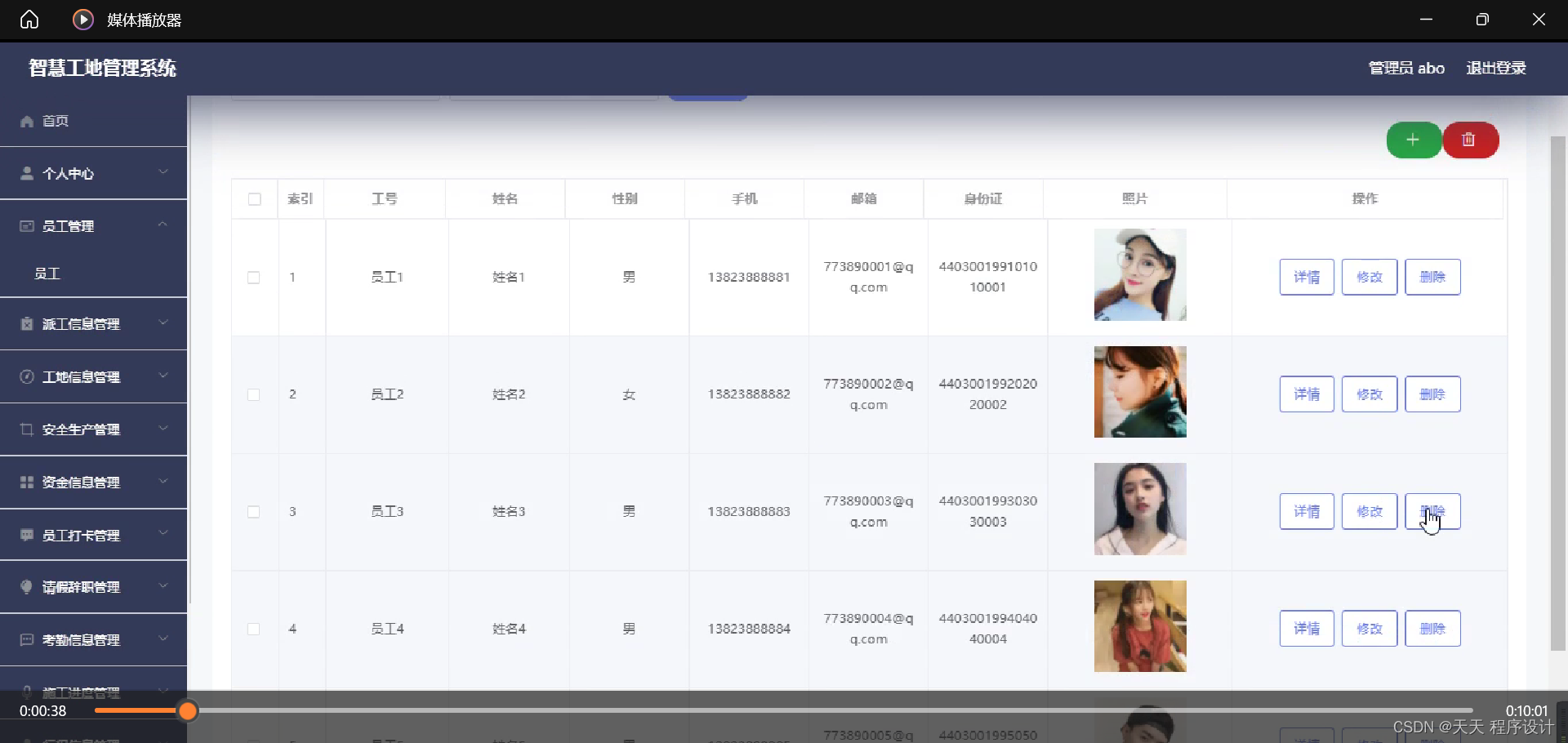This screenshot has width=1568, height=743.
Task: Click the bulb icon beside 请假辞职管理
Action: [27, 586]
